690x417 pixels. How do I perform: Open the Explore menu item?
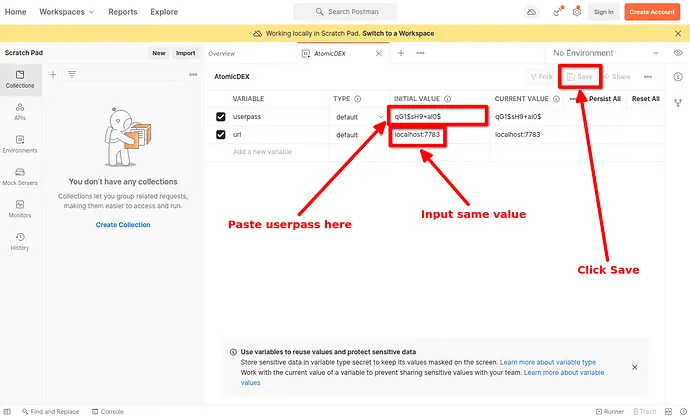pos(164,12)
